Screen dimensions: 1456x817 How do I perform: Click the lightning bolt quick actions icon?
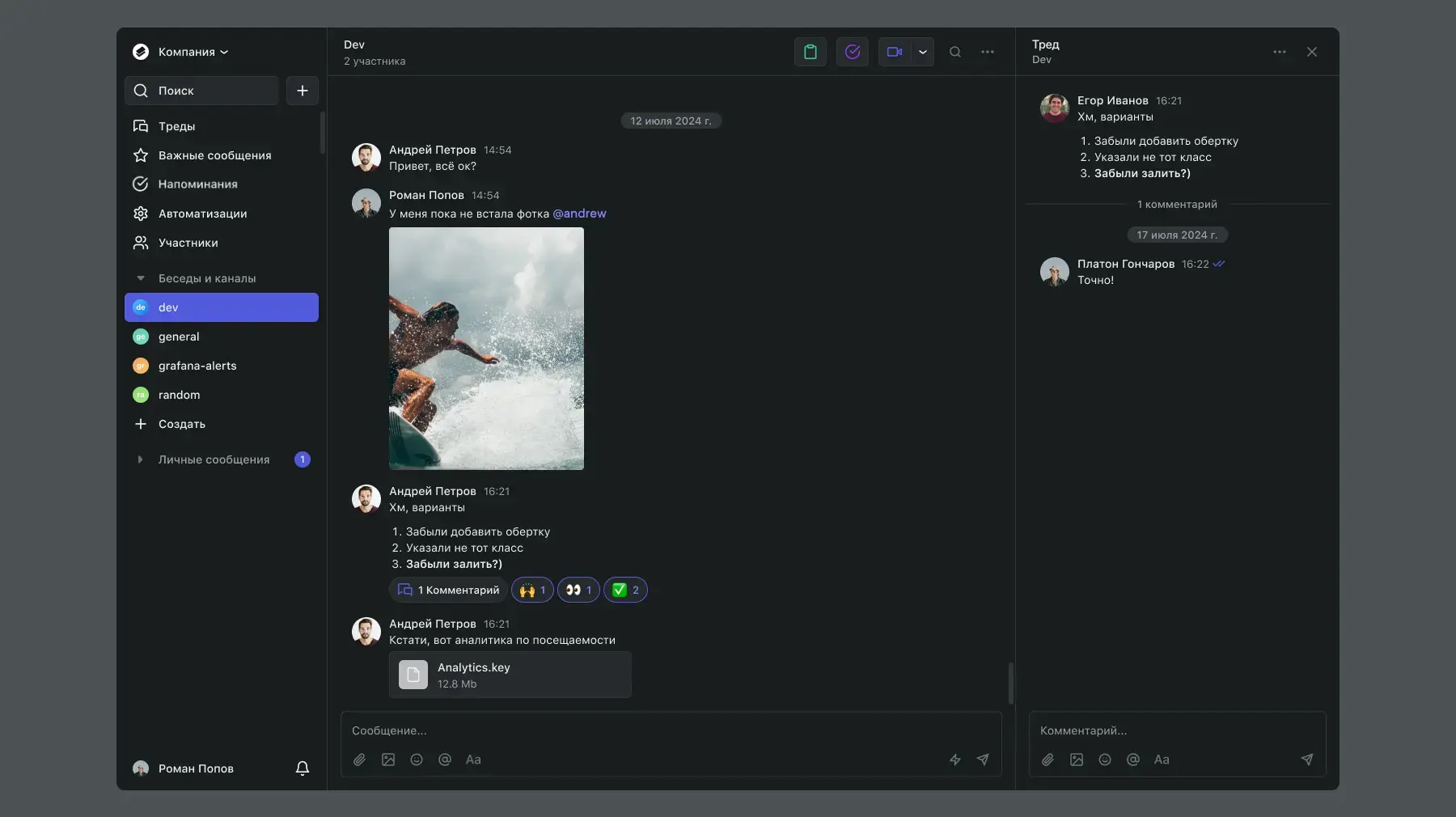pyautogui.click(x=955, y=760)
